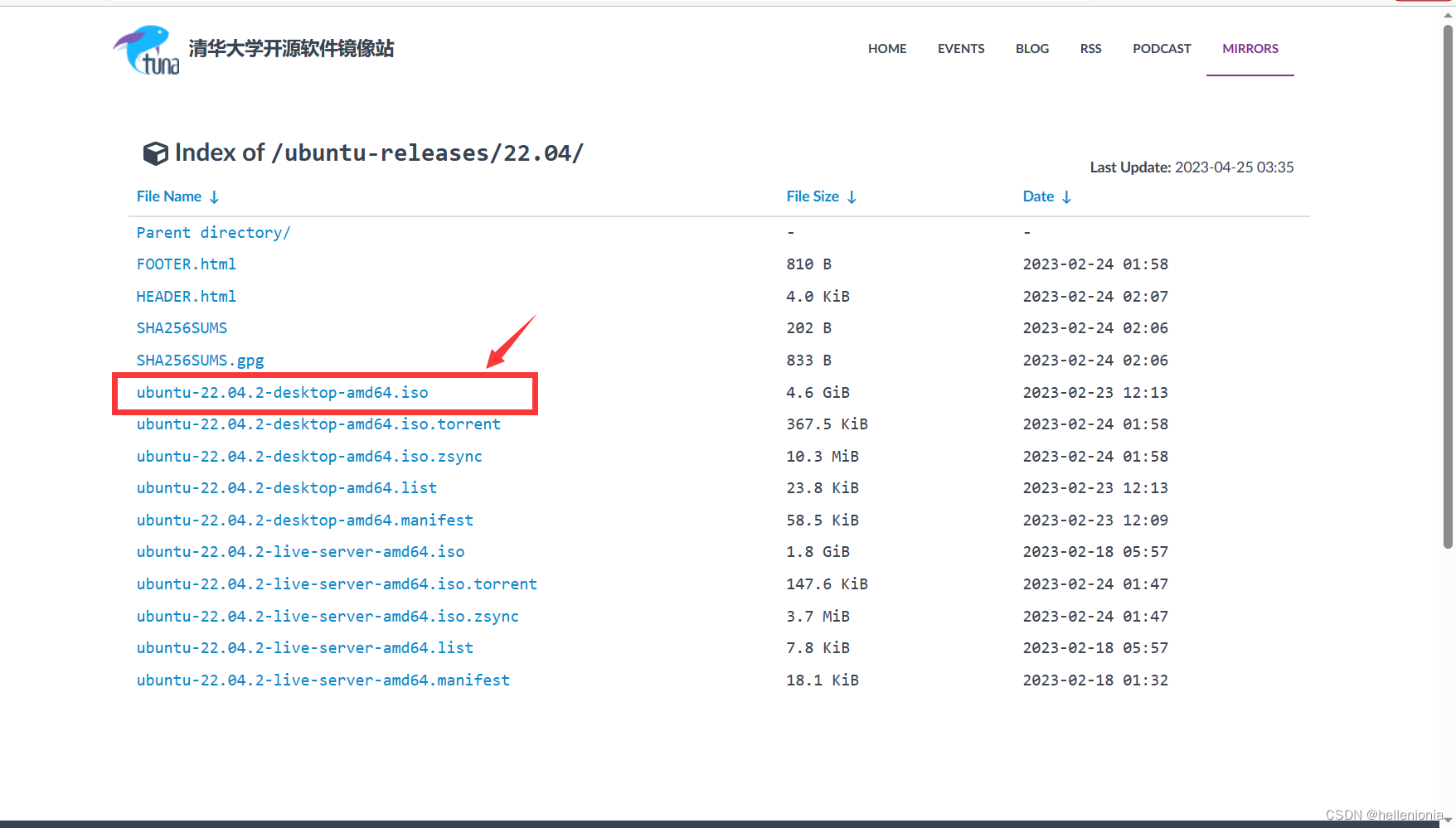Open HEADER.html file
1456x828 pixels.
[x=187, y=297]
